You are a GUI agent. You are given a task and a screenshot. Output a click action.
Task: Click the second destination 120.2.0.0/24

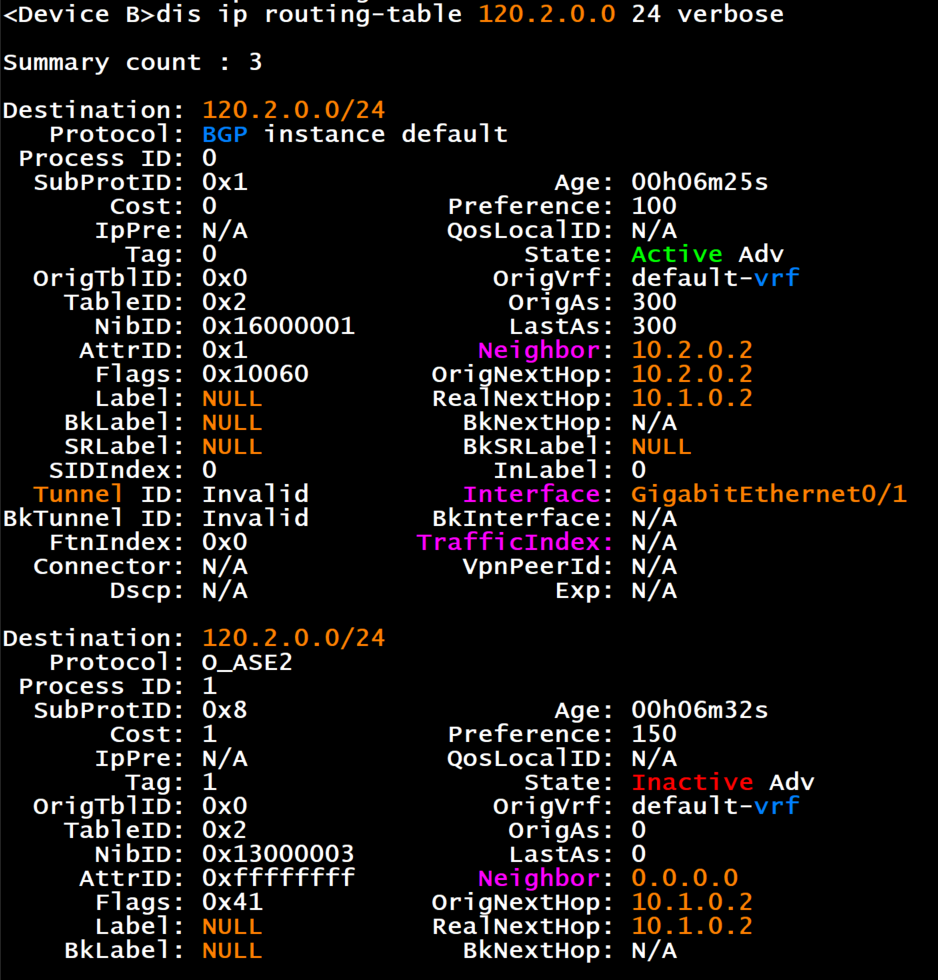(293, 638)
